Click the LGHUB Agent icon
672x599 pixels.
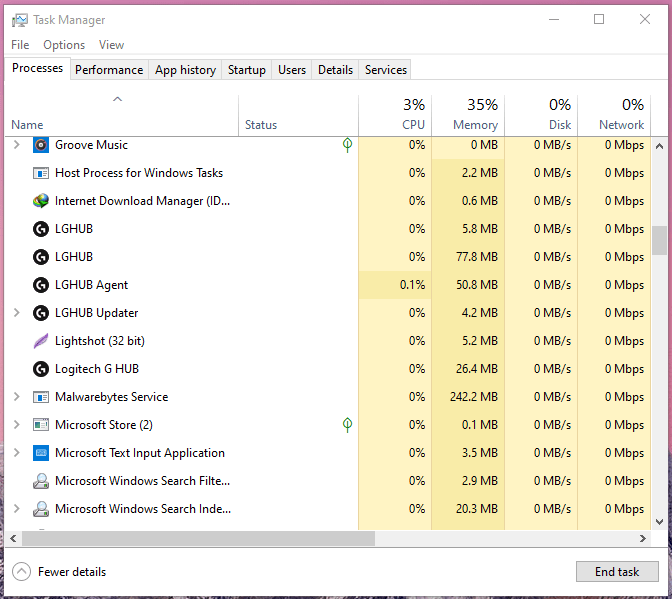coord(41,285)
